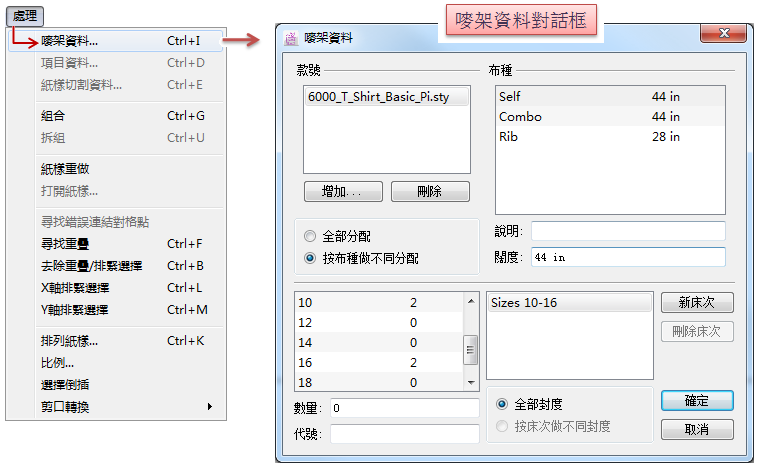Viewport: 758px width, 465px height.
Task: Close the 嘜架資料 dialog
Action: [x=723, y=33]
